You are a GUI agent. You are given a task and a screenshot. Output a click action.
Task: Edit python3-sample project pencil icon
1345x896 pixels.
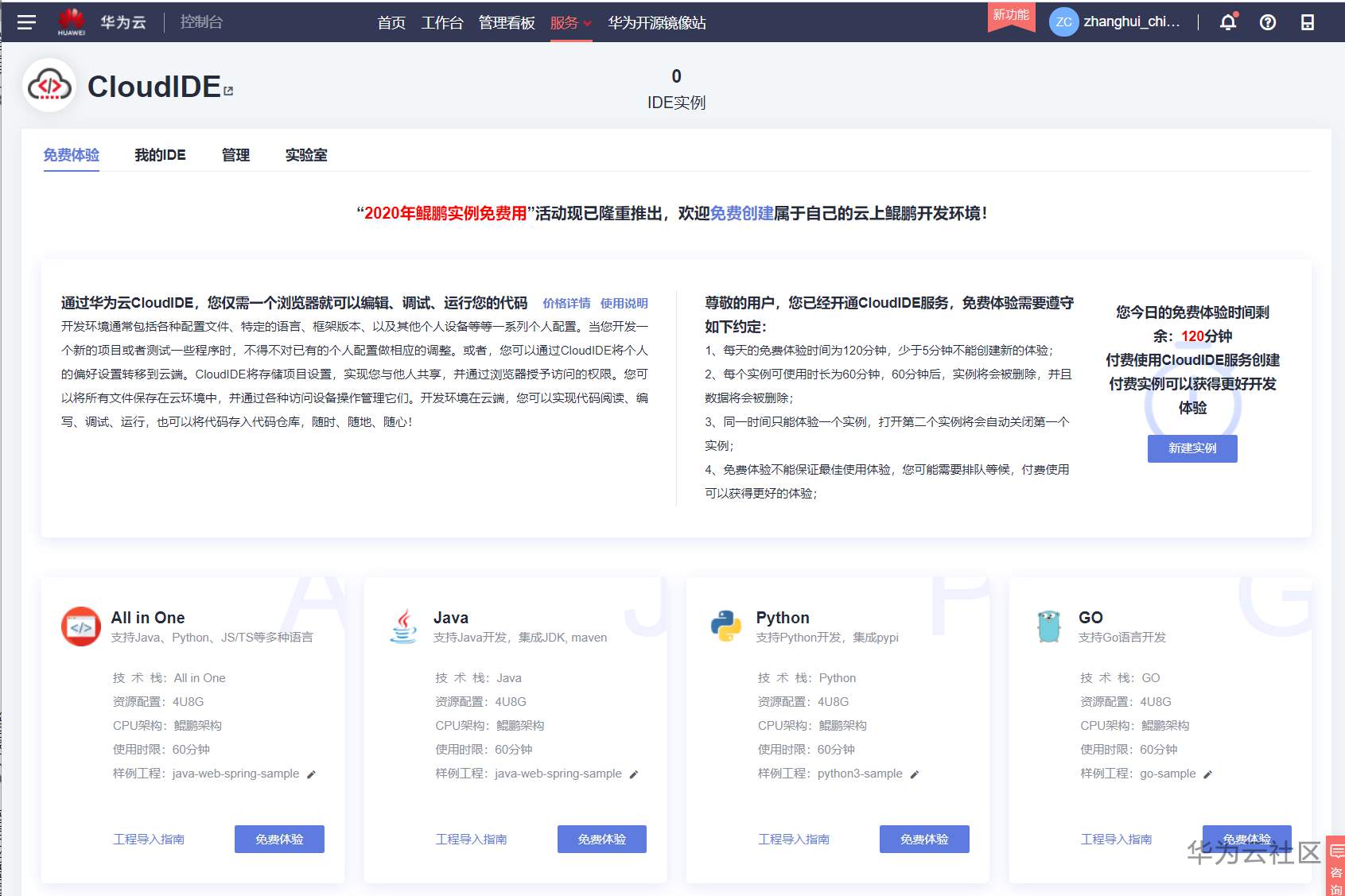click(x=915, y=774)
